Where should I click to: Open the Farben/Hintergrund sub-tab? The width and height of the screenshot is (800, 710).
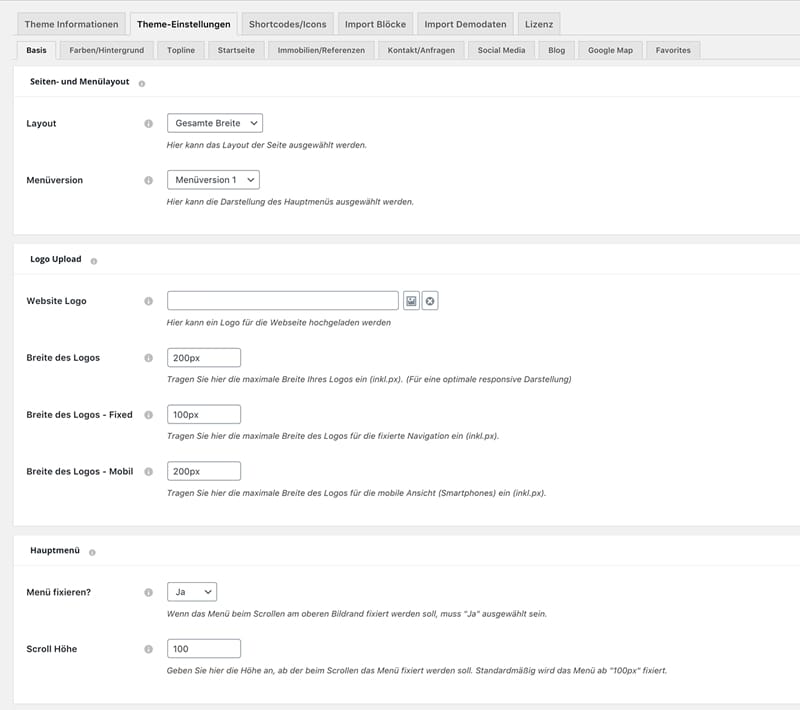coord(104,50)
